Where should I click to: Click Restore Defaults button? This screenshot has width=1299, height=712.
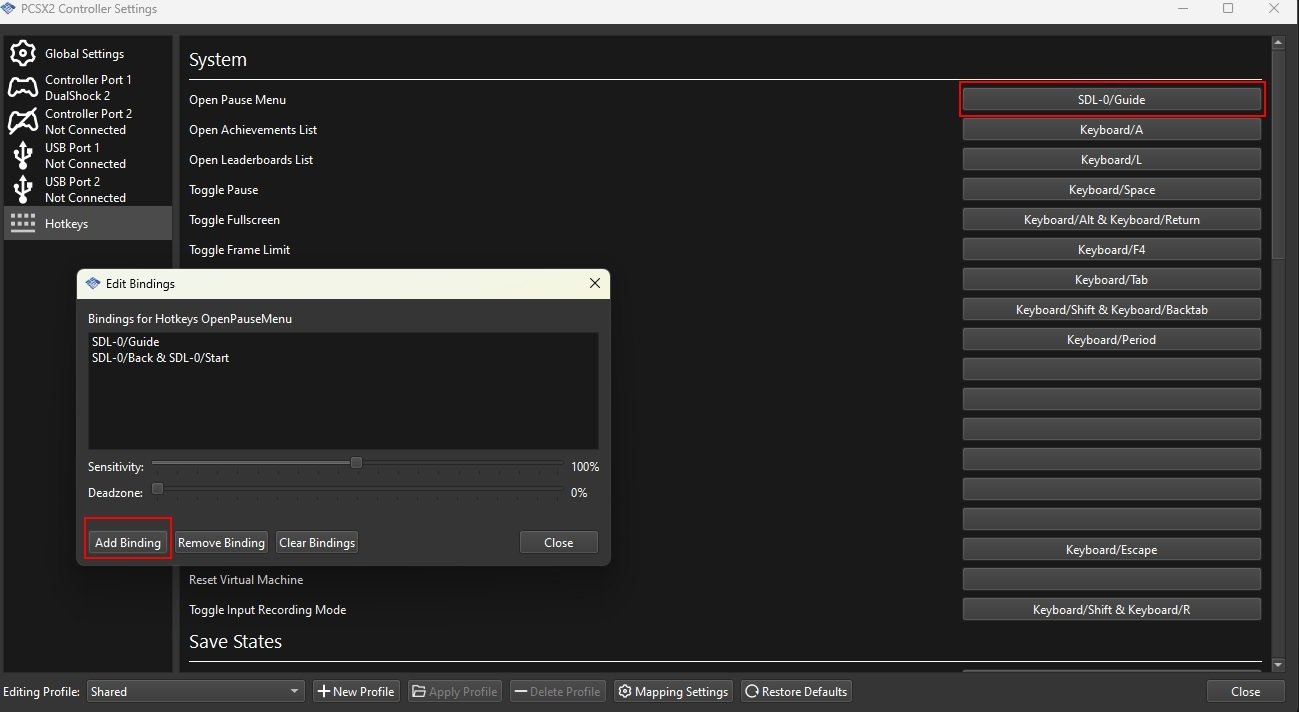(x=796, y=691)
